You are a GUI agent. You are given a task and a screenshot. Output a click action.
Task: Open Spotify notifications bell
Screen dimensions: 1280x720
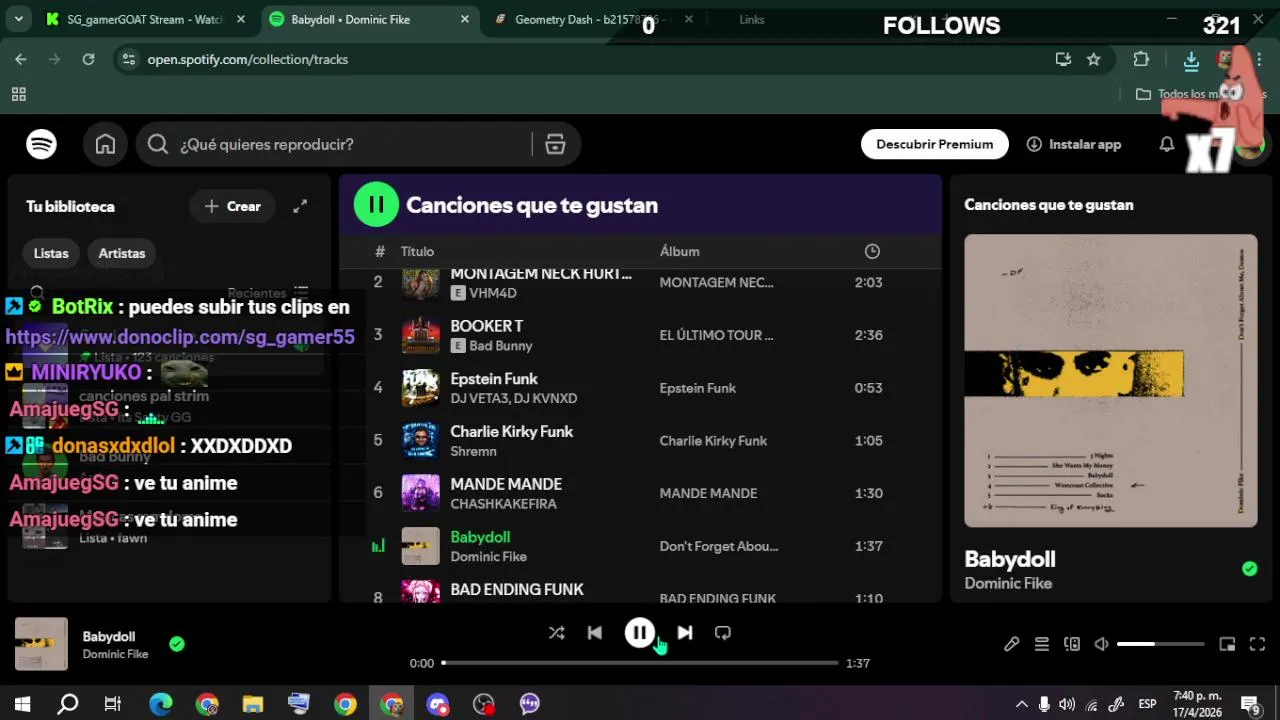1166,144
